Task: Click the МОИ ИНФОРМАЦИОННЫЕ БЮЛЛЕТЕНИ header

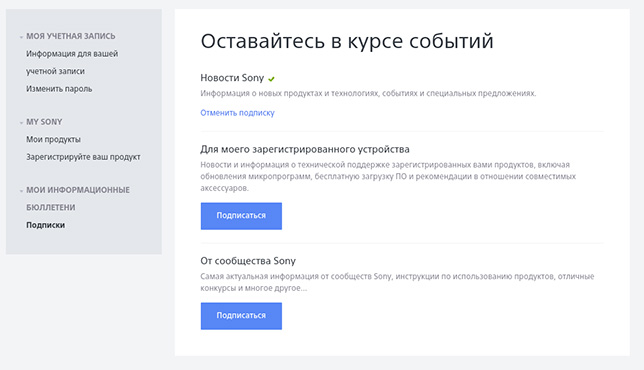Action: [78, 199]
